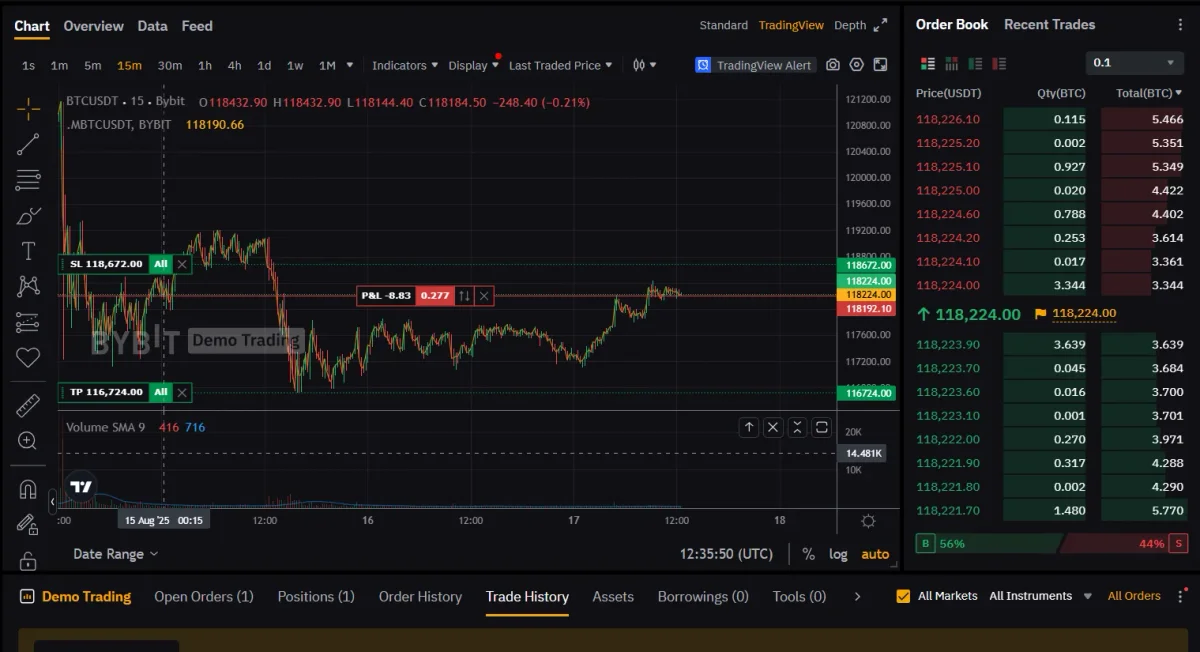The height and width of the screenshot is (652, 1200).
Task: Switch to Standard chart mode
Action: coord(723,25)
